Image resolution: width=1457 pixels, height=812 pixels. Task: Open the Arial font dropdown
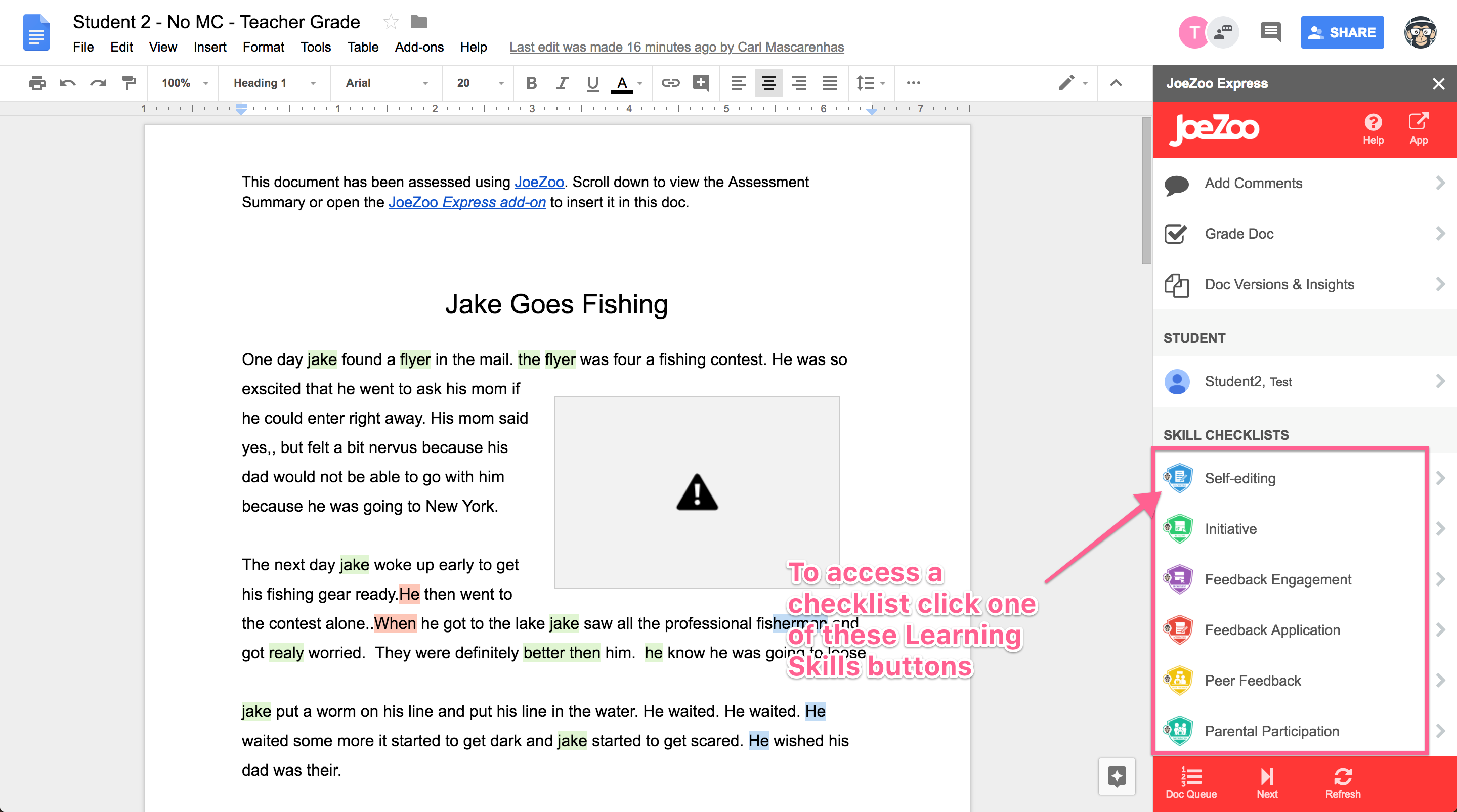tap(387, 83)
